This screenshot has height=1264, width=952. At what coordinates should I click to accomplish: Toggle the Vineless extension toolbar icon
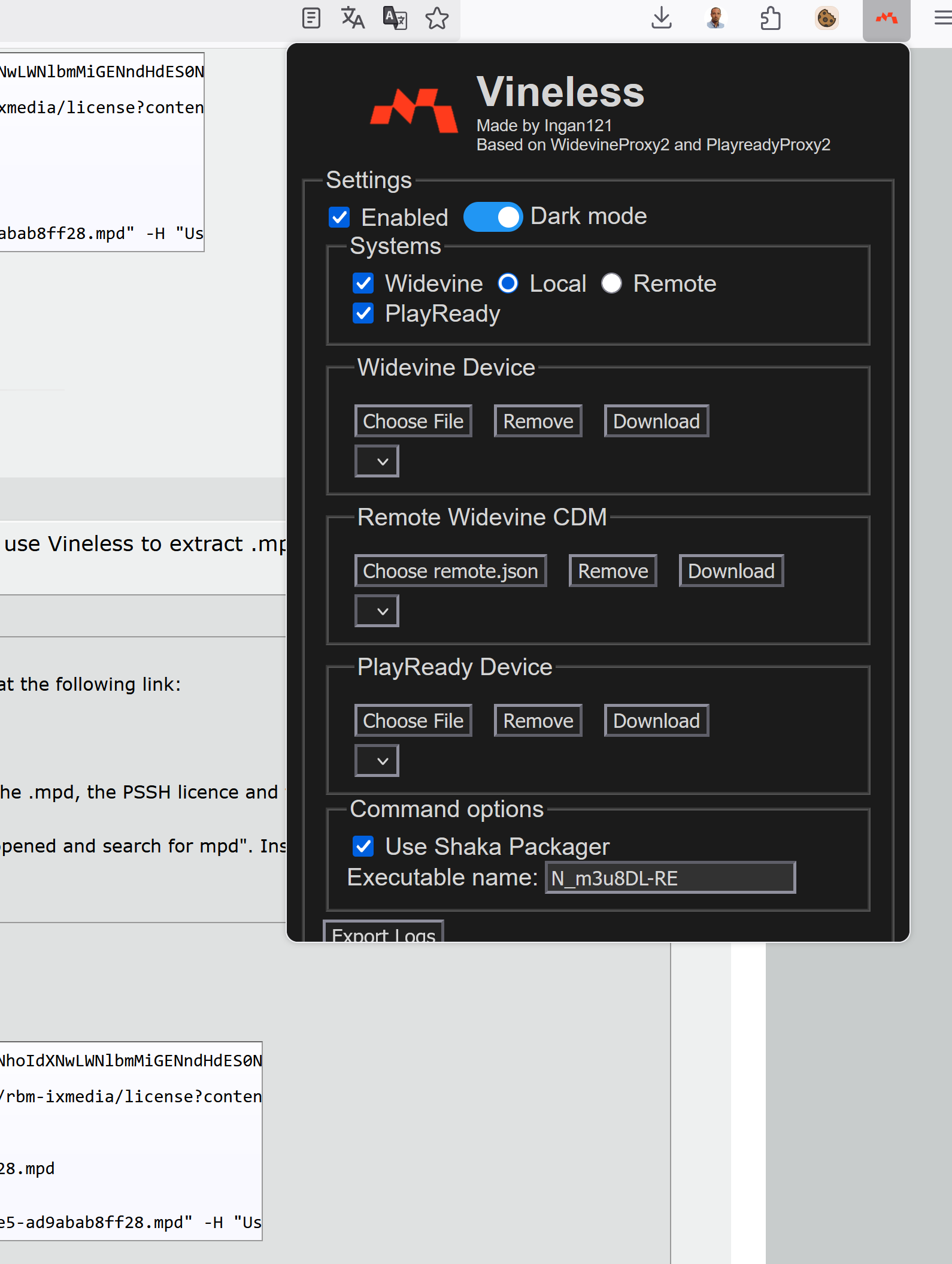click(887, 19)
